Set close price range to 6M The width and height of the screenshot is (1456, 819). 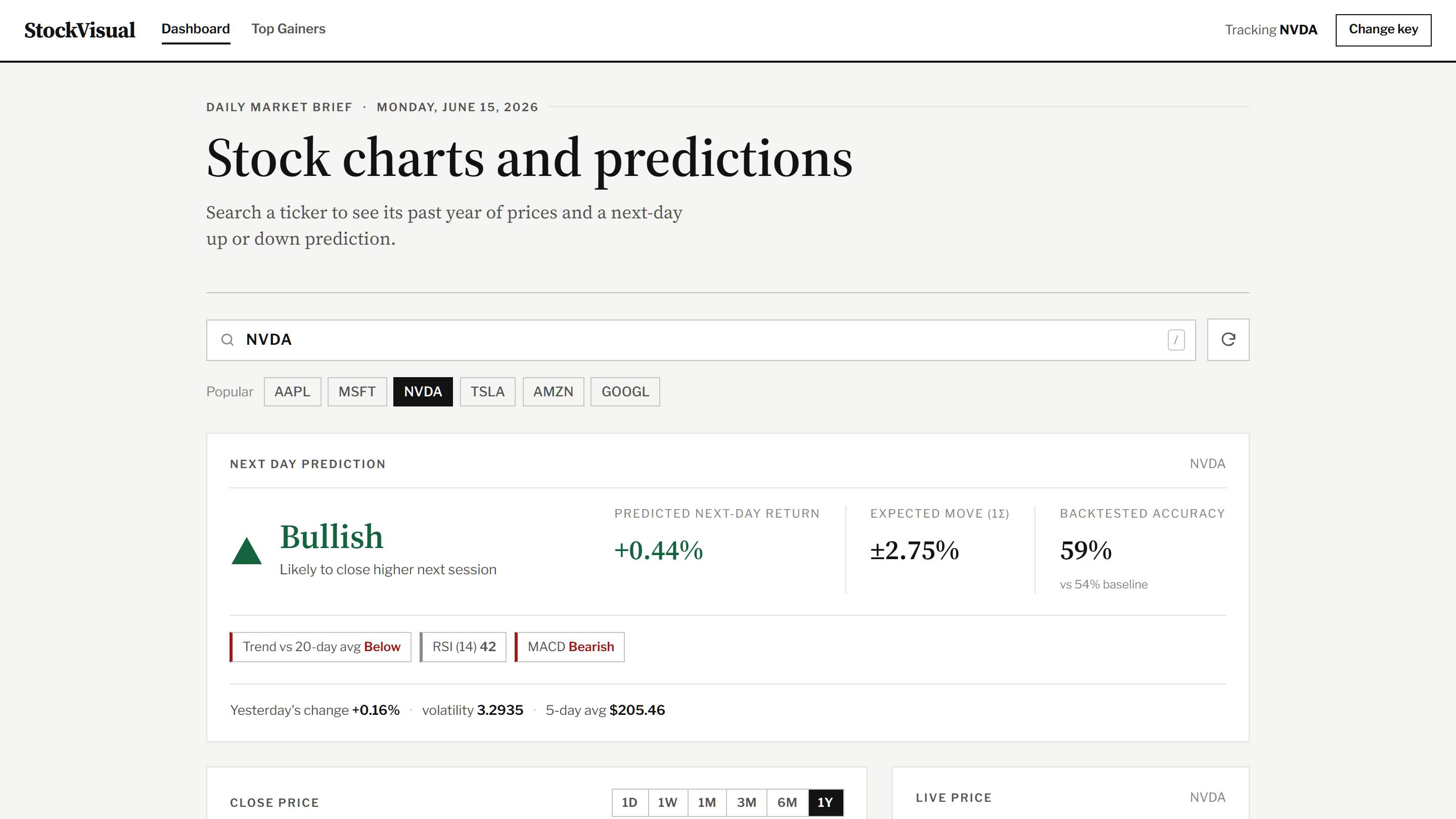tap(787, 802)
